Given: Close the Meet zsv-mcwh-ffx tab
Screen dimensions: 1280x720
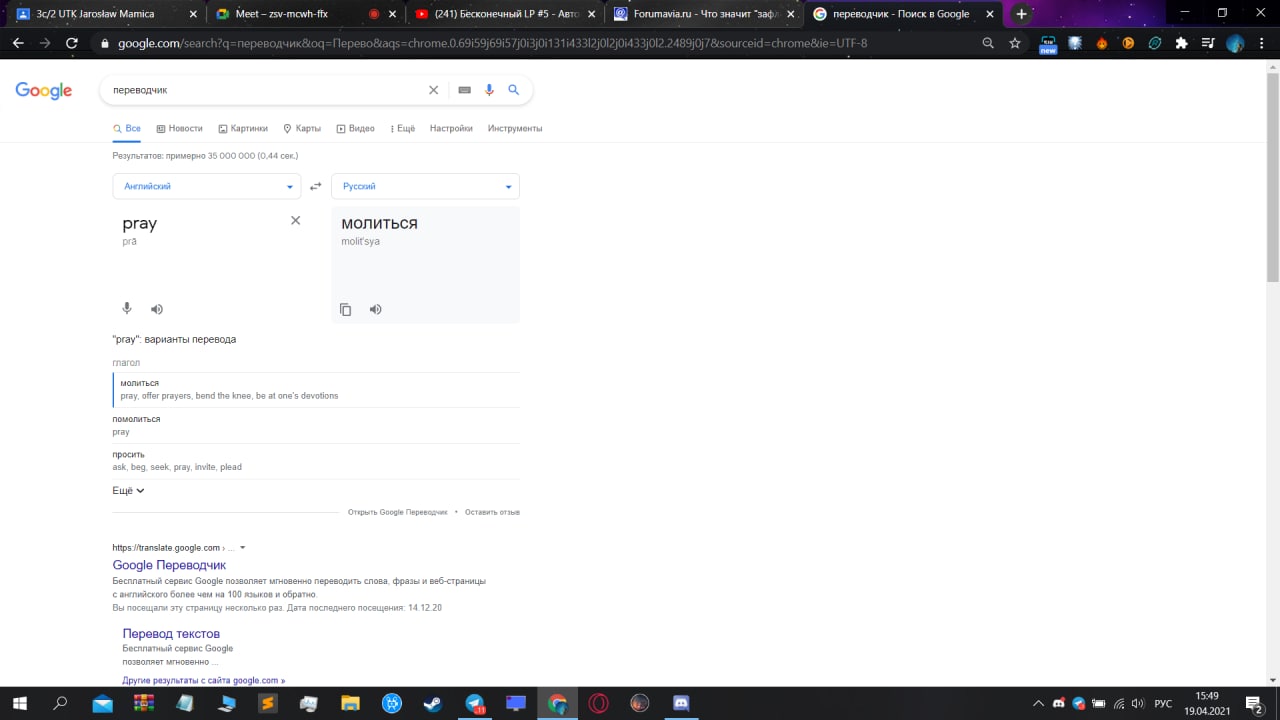Looking at the screenshot, I should (392, 14).
